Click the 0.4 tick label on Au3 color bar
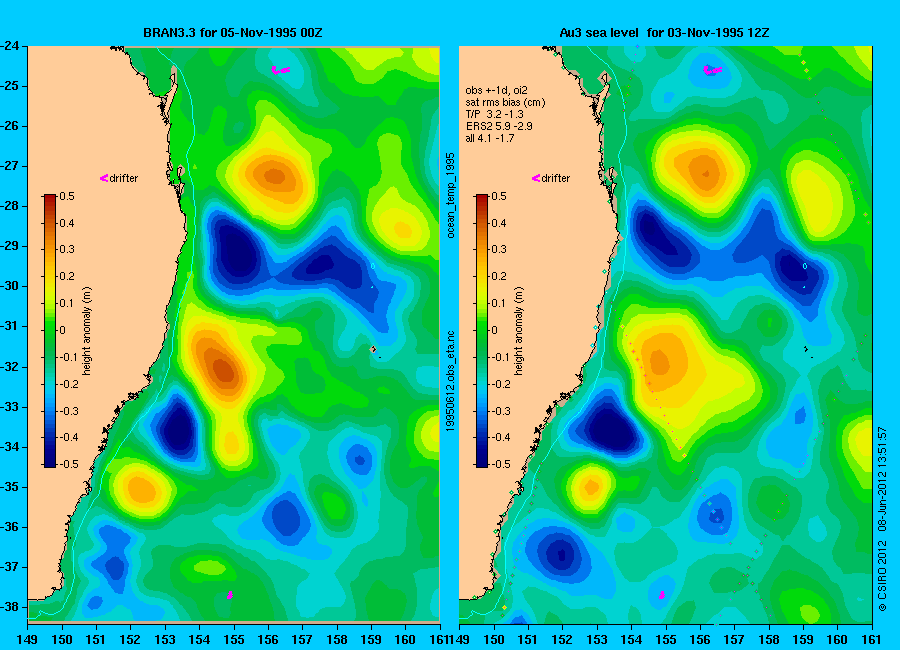 click(x=499, y=223)
